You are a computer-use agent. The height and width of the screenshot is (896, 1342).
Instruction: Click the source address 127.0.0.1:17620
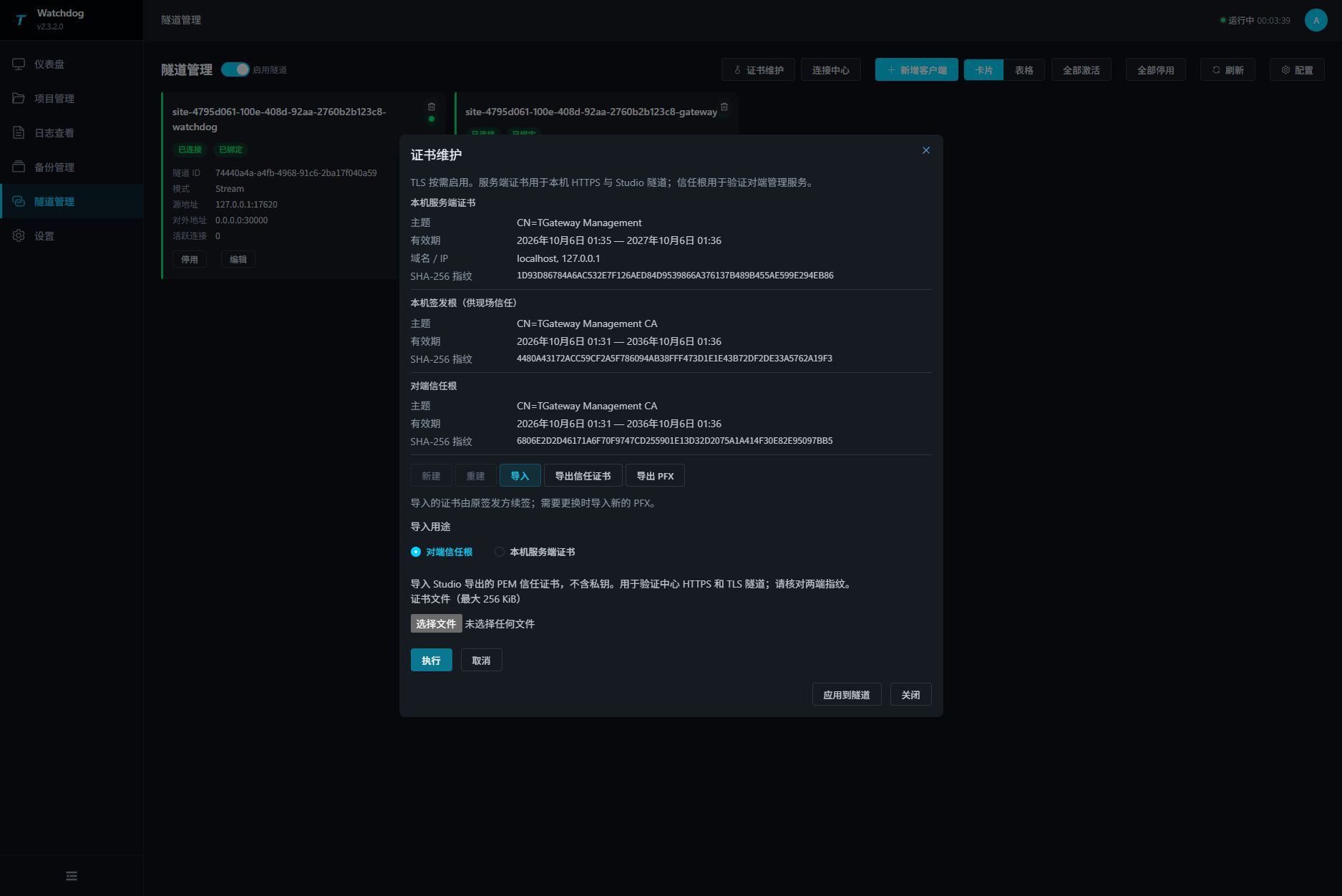coord(246,205)
